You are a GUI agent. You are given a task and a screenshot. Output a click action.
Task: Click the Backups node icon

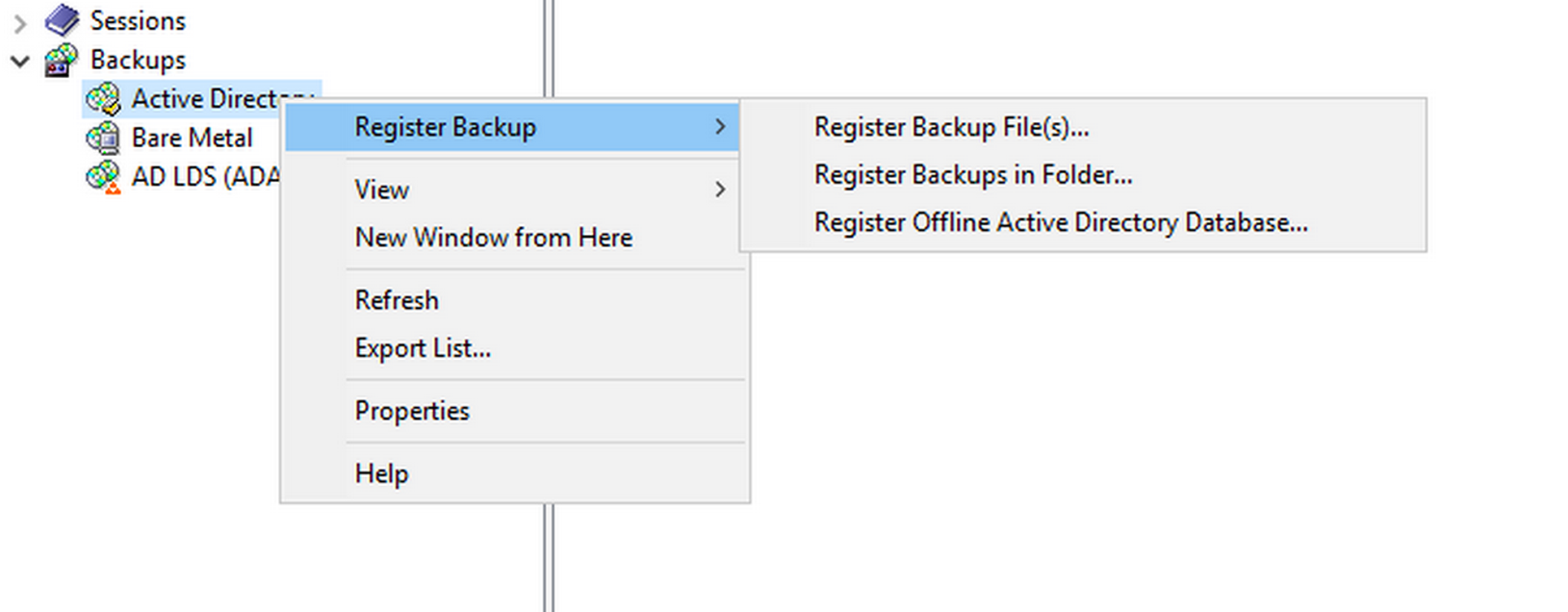62,60
